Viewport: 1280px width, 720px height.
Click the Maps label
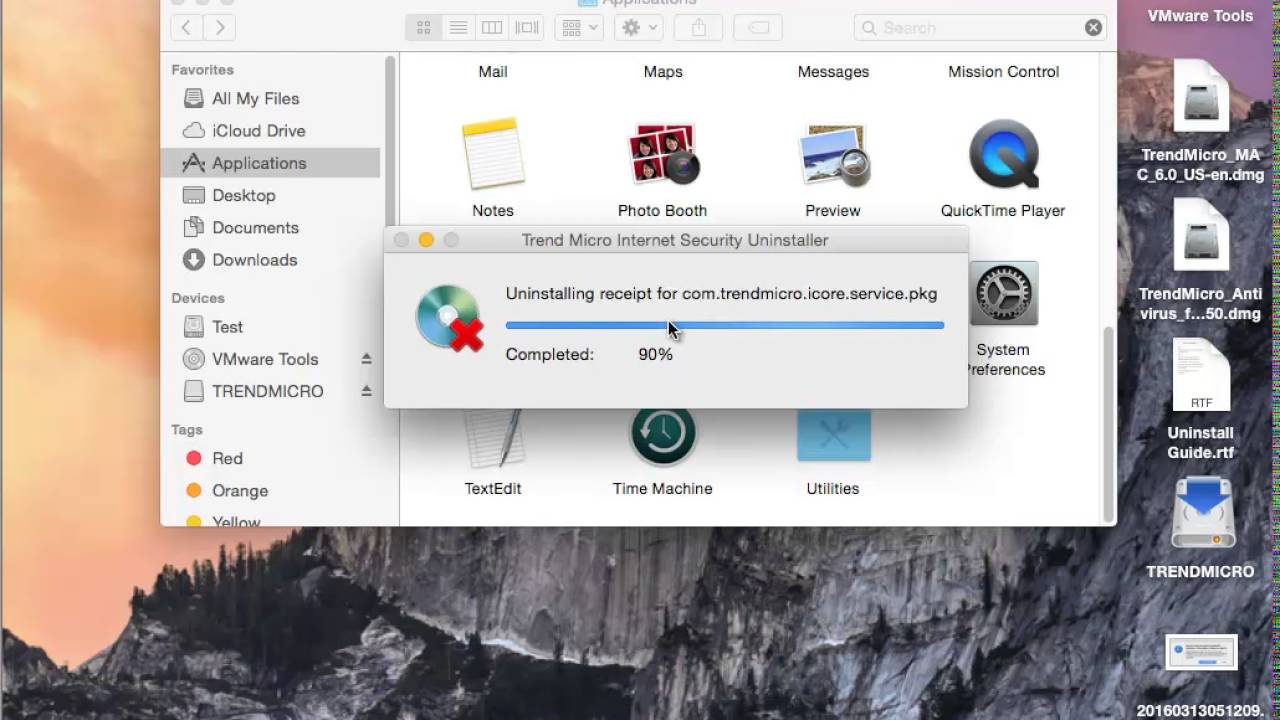(663, 72)
